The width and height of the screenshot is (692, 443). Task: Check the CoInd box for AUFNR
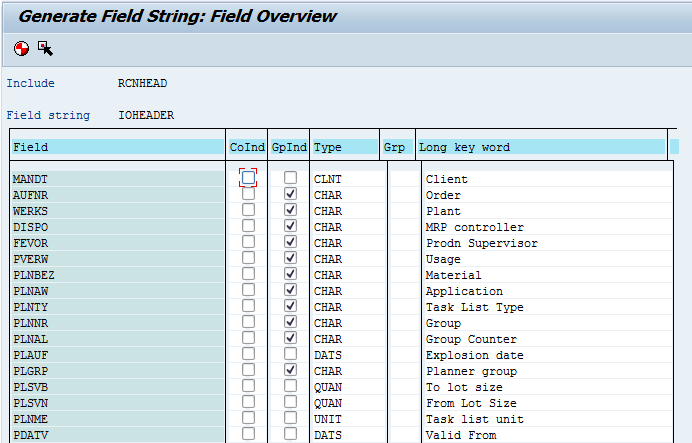point(248,194)
